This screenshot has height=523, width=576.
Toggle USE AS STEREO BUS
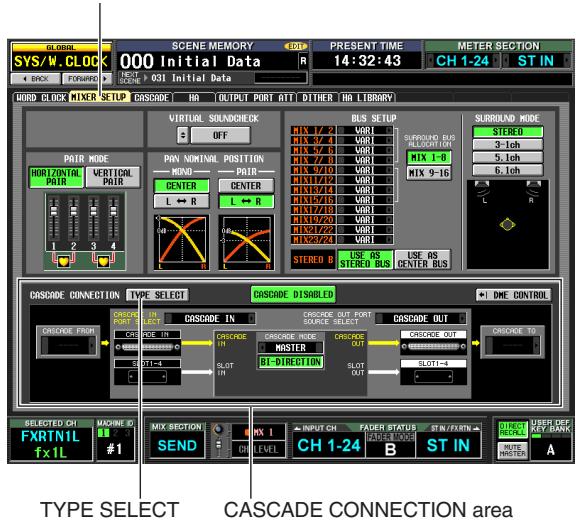tap(365, 260)
